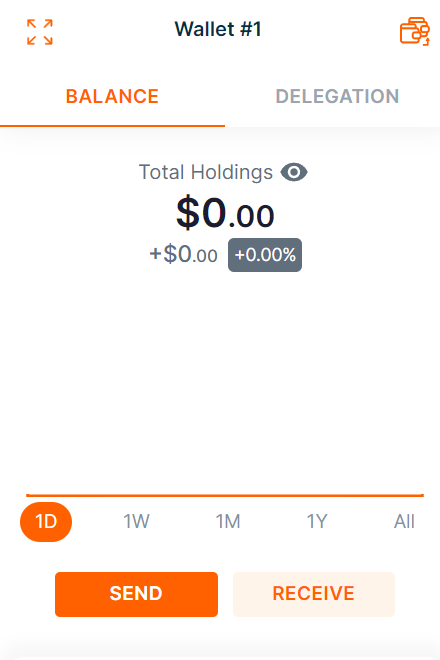Image resolution: width=440 pixels, height=660 pixels.
Task: Click the +$0.00 daily change value
Action: click(184, 255)
